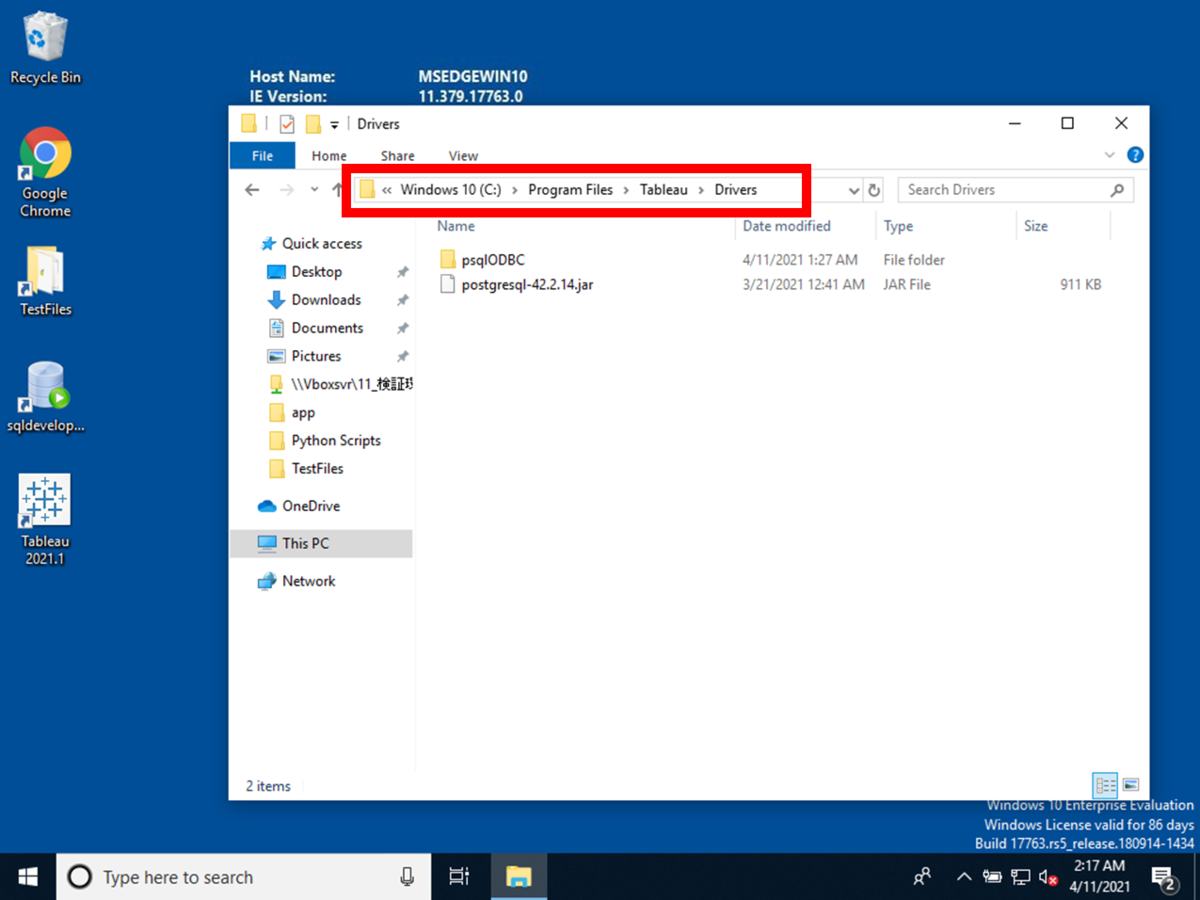
Task: Sort by the Type column header
Action: coord(898,226)
